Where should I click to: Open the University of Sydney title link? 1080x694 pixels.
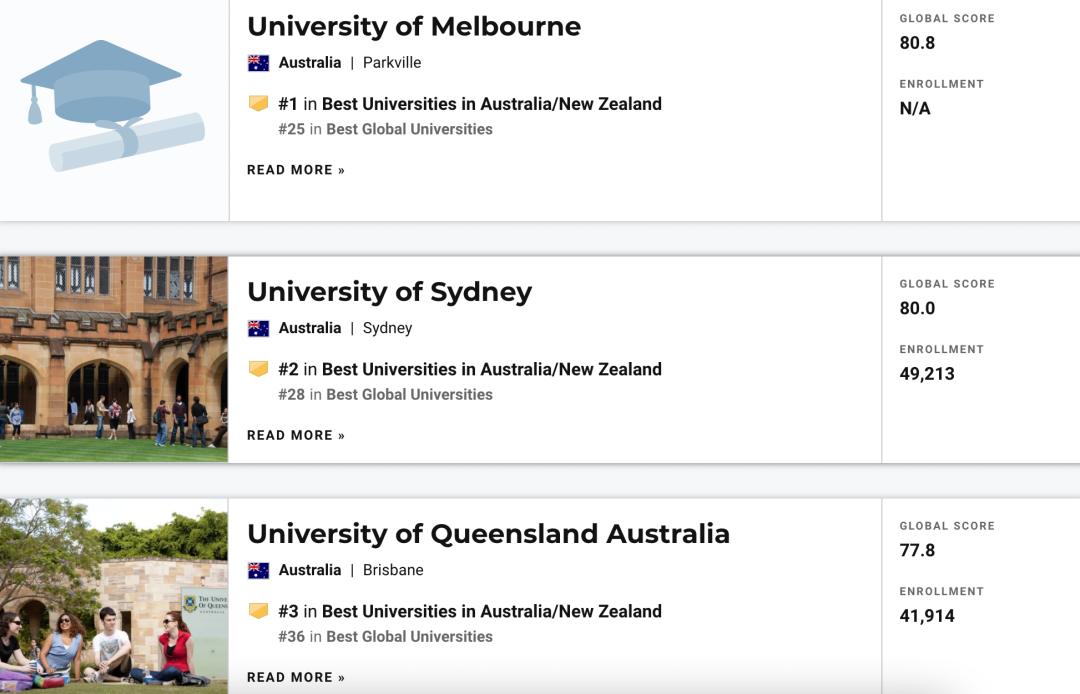pyautogui.click(x=390, y=293)
